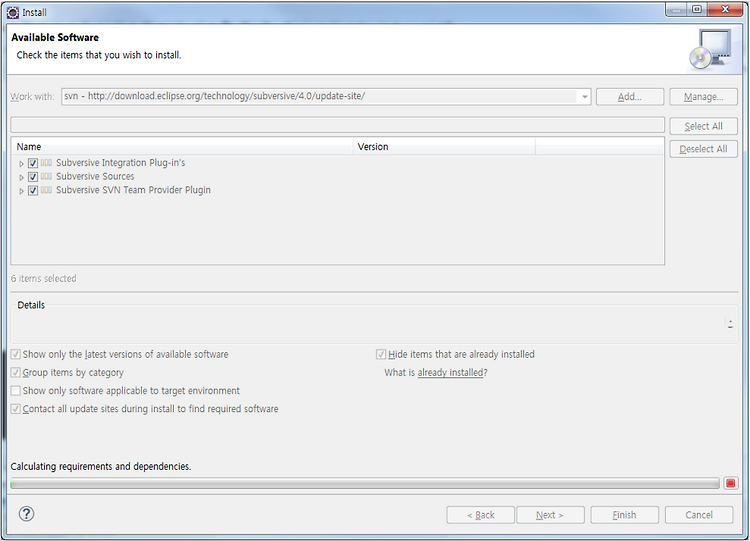Click the Manage... button
Screen dimensions: 750x541
703,97
